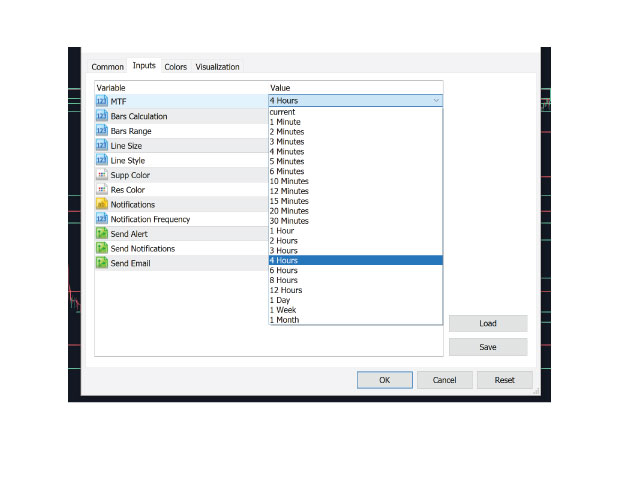
Task: Switch to the Inputs tab
Action: (144, 65)
